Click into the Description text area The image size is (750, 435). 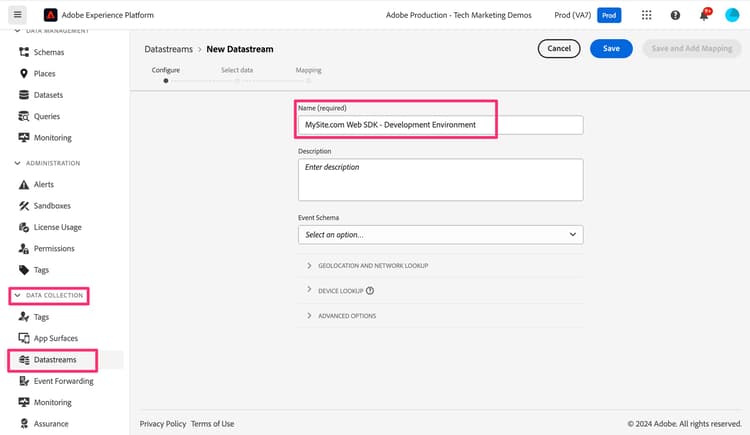click(440, 179)
